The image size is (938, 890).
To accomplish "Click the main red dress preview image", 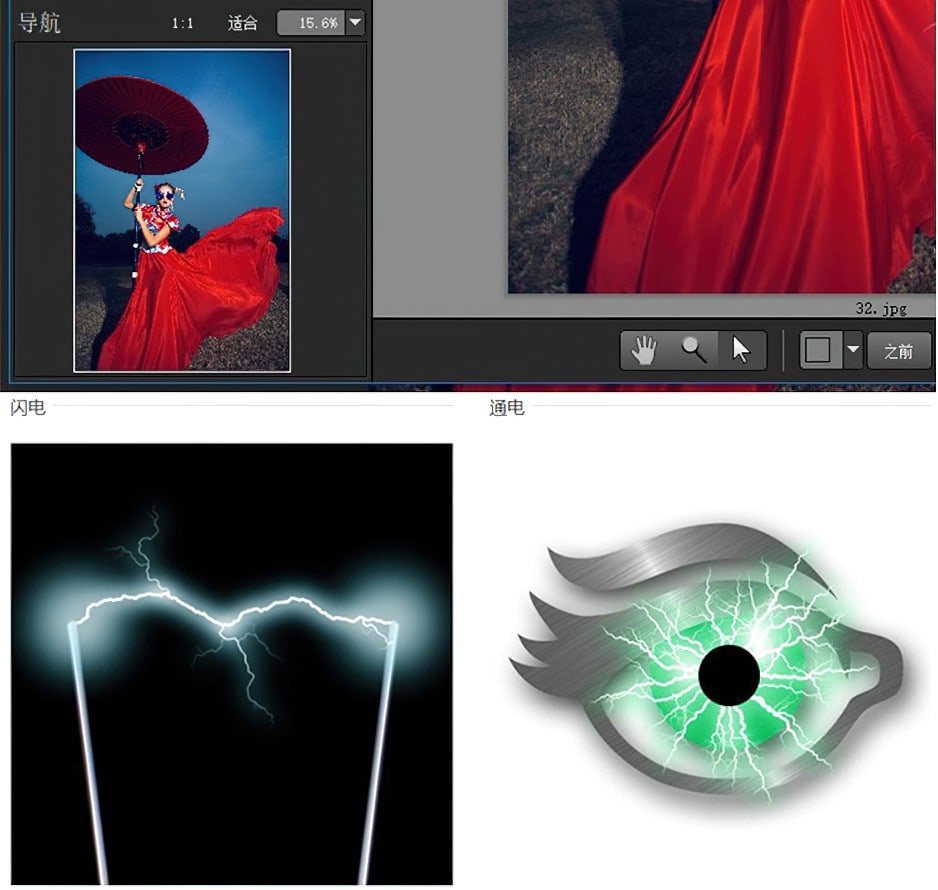I will [x=722, y=147].
